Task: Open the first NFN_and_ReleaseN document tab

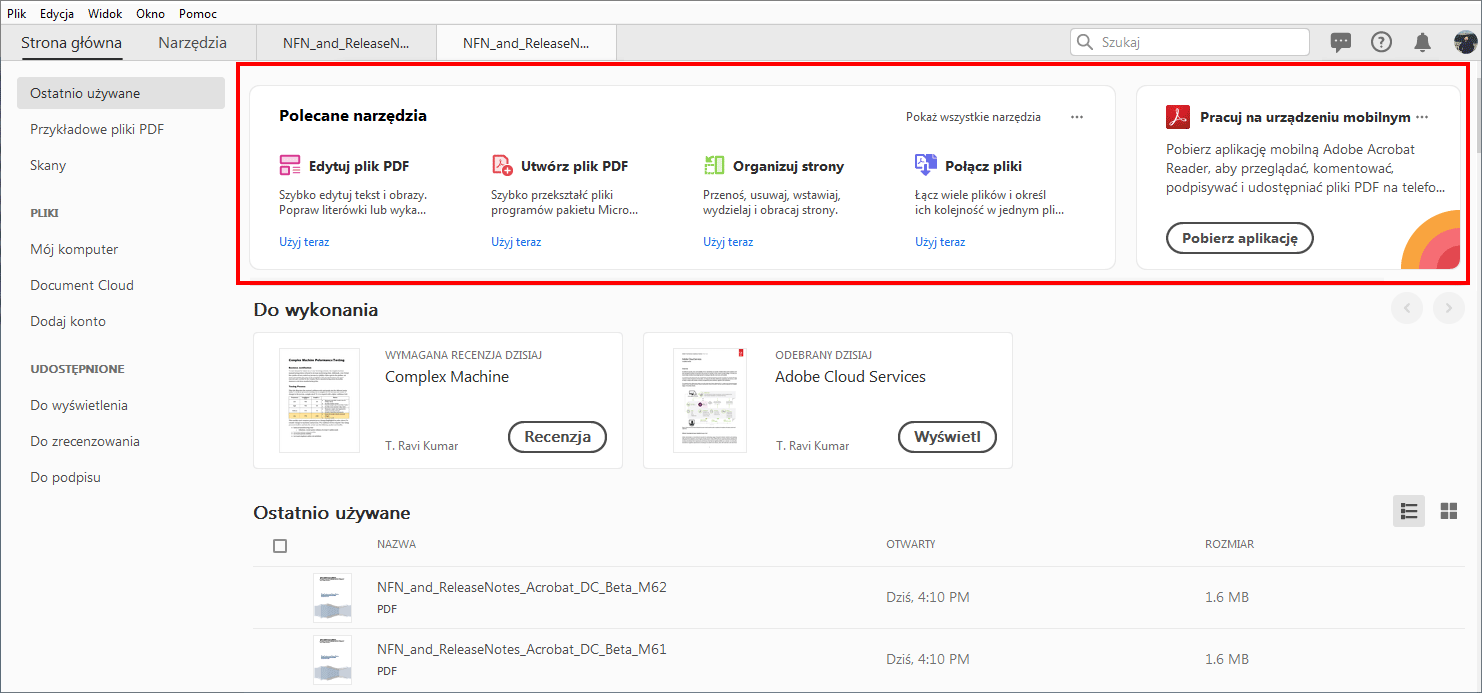Action: [x=346, y=43]
